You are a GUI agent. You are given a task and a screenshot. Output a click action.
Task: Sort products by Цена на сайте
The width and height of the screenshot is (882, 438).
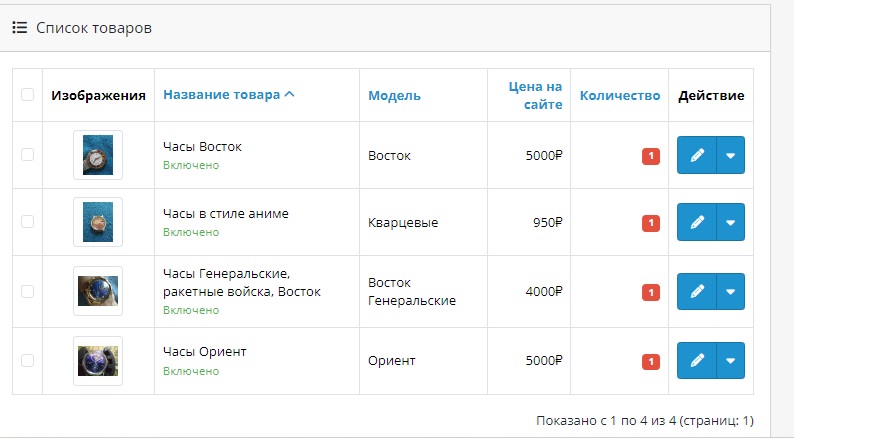tap(535, 95)
